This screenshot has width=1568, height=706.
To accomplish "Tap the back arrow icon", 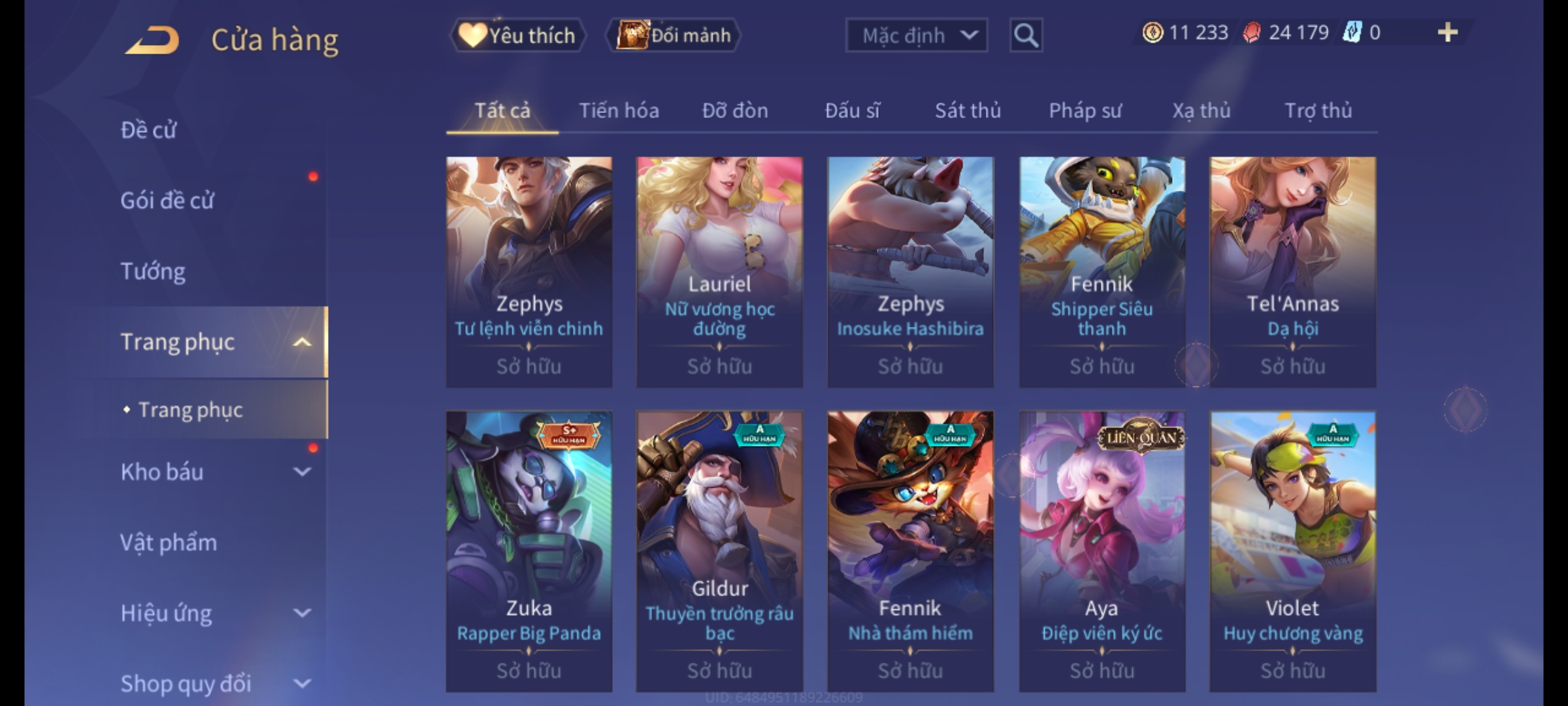I will (x=153, y=40).
